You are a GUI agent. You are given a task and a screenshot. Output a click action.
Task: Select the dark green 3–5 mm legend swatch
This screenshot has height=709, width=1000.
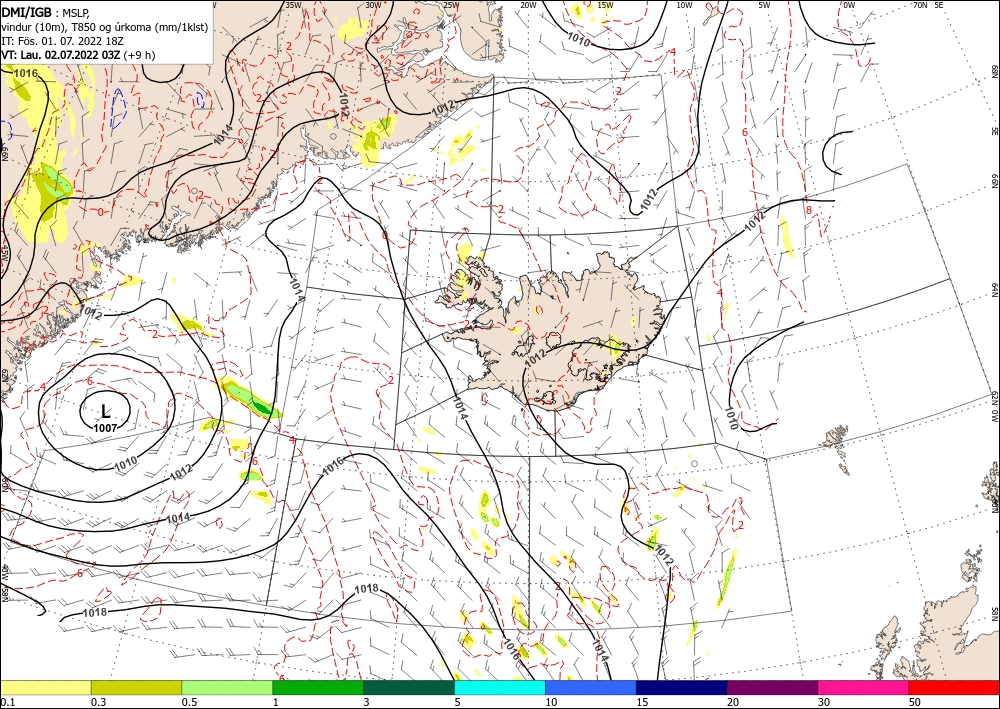click(x=409, y=687)
